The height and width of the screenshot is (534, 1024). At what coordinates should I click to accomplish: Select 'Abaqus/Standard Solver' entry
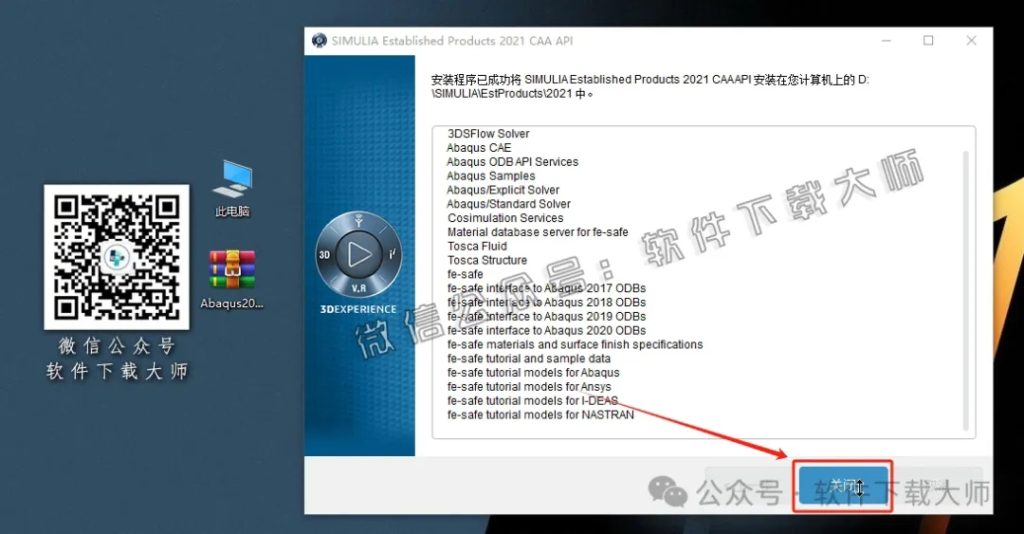(509, 204)
